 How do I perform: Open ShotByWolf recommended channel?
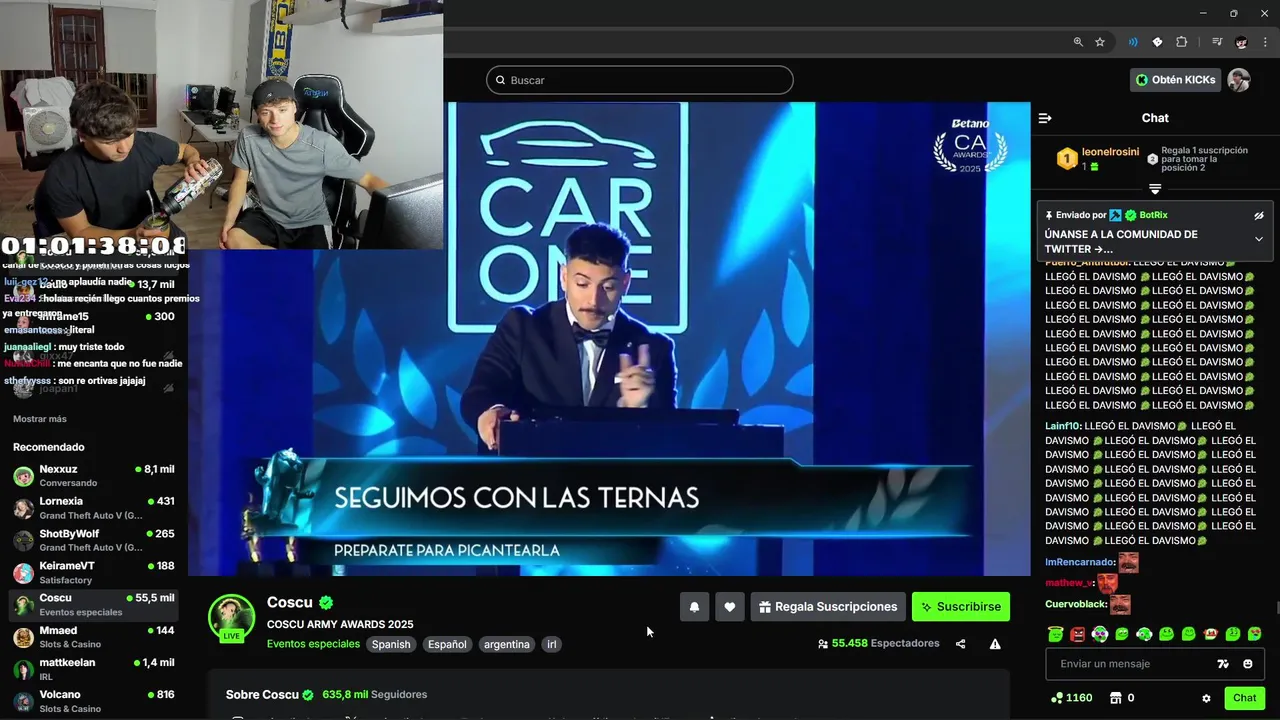pos(94,540)
